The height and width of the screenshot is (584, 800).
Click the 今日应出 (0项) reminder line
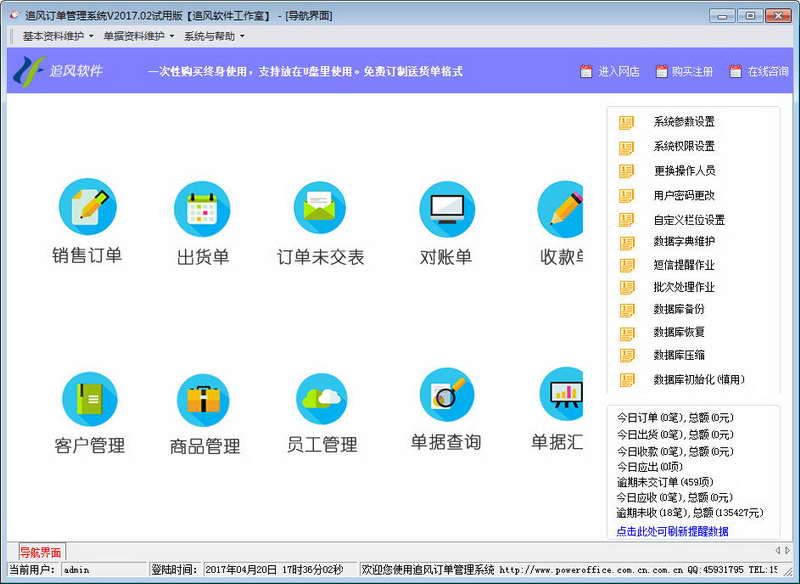[649, 467]
